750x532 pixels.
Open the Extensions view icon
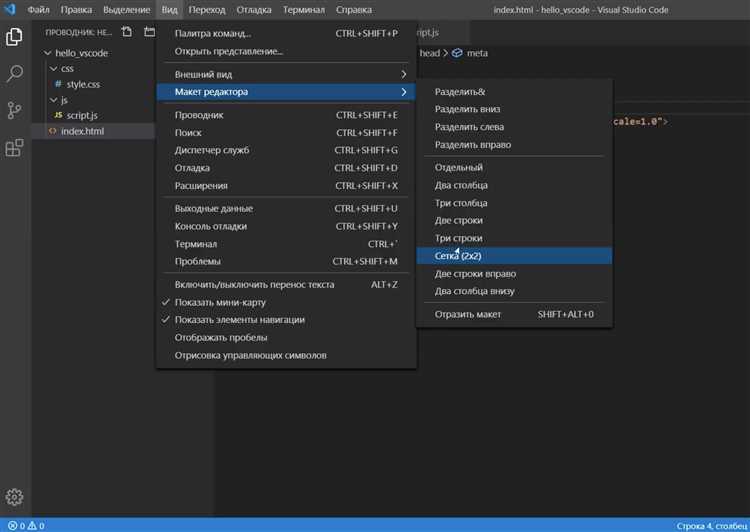click(15, 148)
